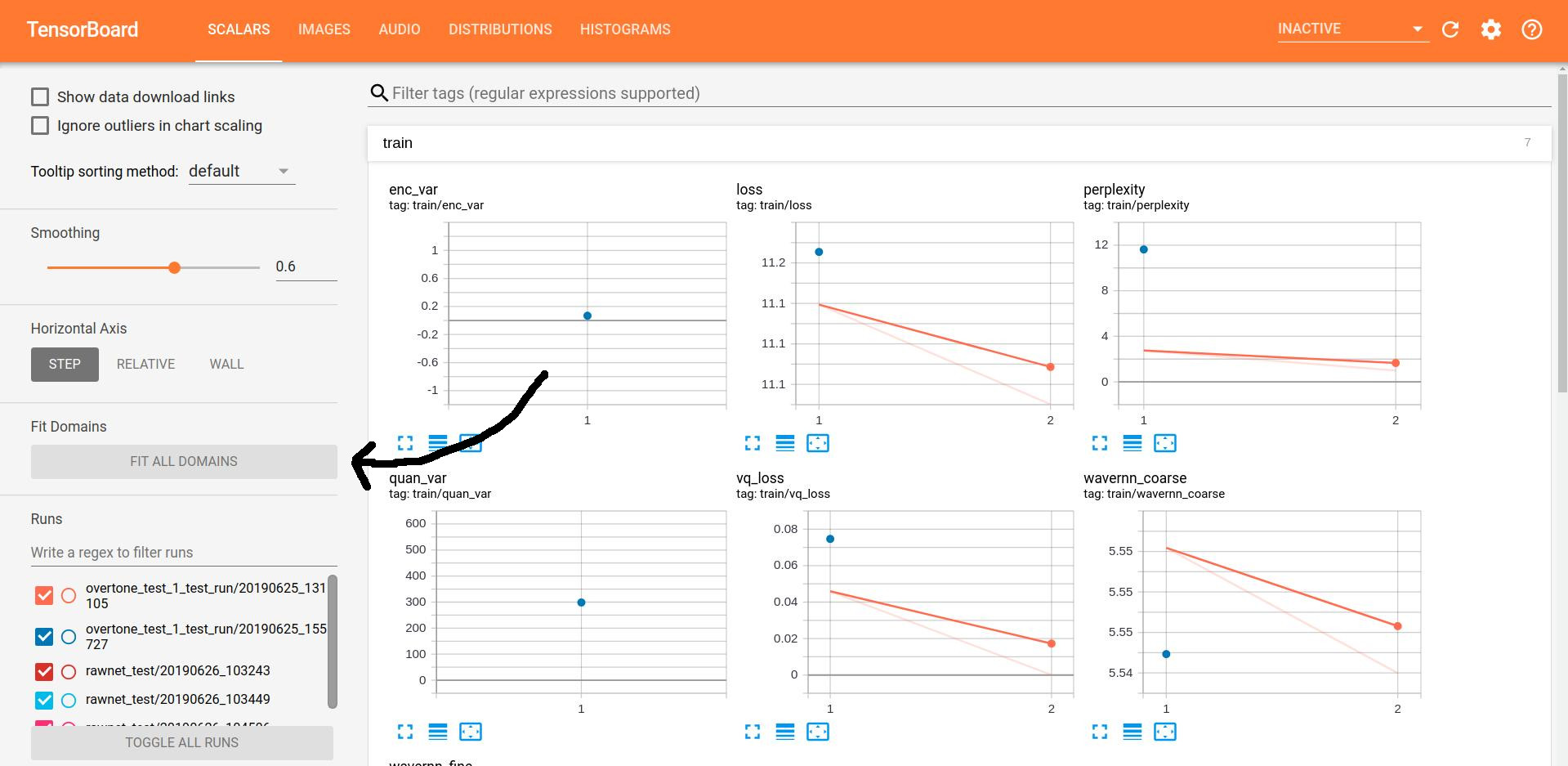
Task: Expand the enc_var chart to full size
Action: (404, 443)
